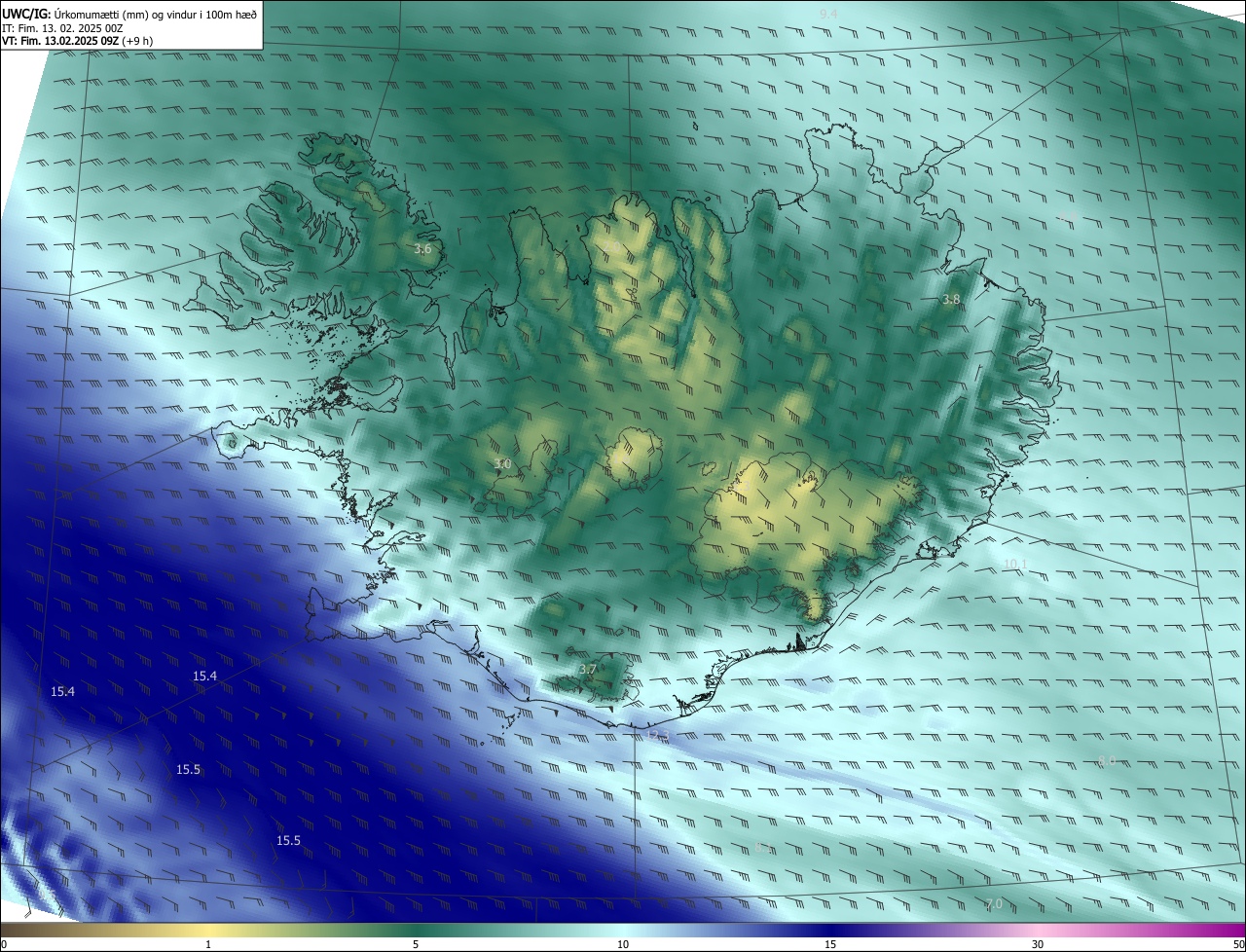The width and height of the screenshot is (1246, 952).
Task: Click the dark navy color scale segment above '15'
Action: pos(830,930)
